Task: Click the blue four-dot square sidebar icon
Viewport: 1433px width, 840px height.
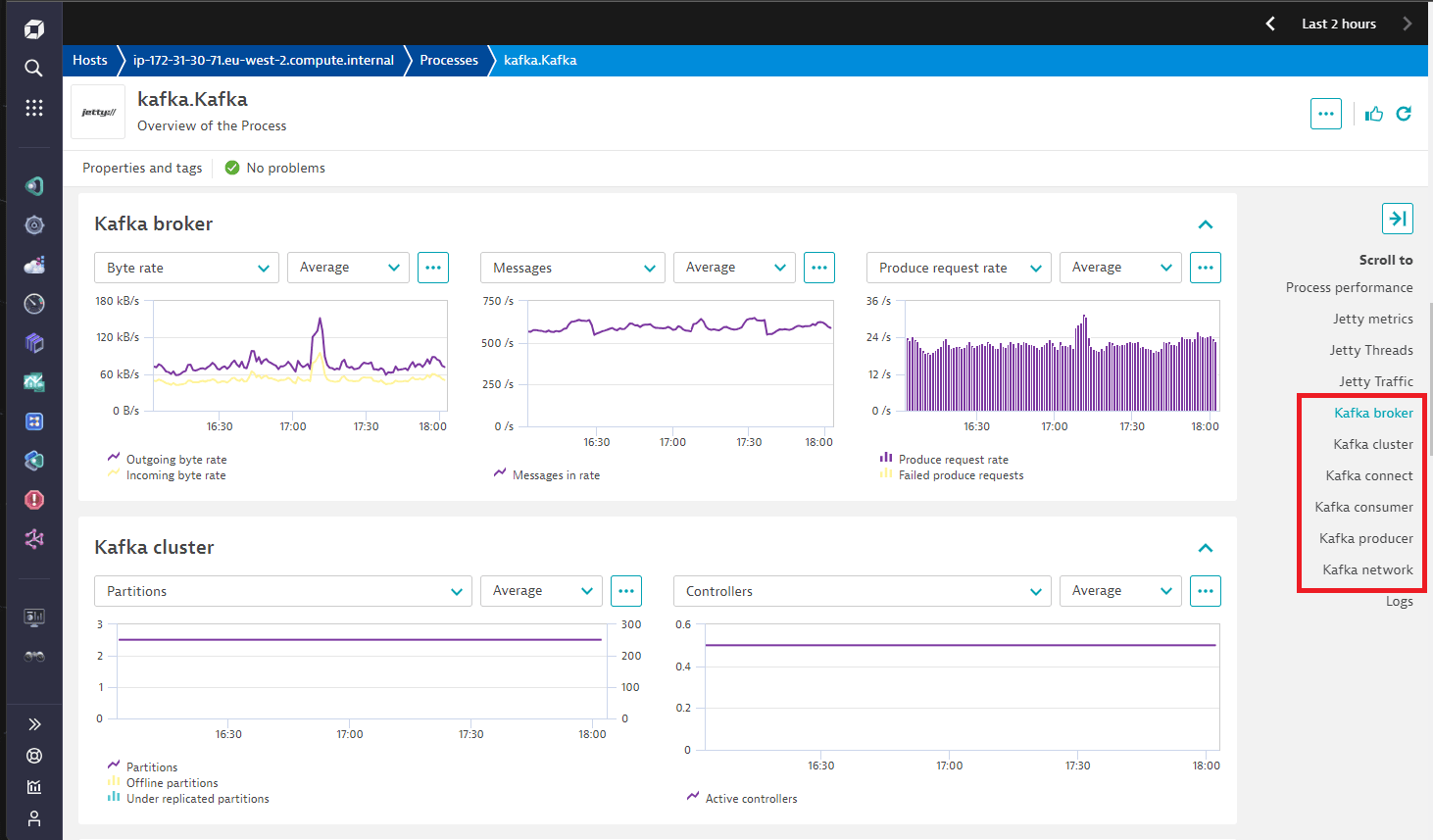Action: 33,421
